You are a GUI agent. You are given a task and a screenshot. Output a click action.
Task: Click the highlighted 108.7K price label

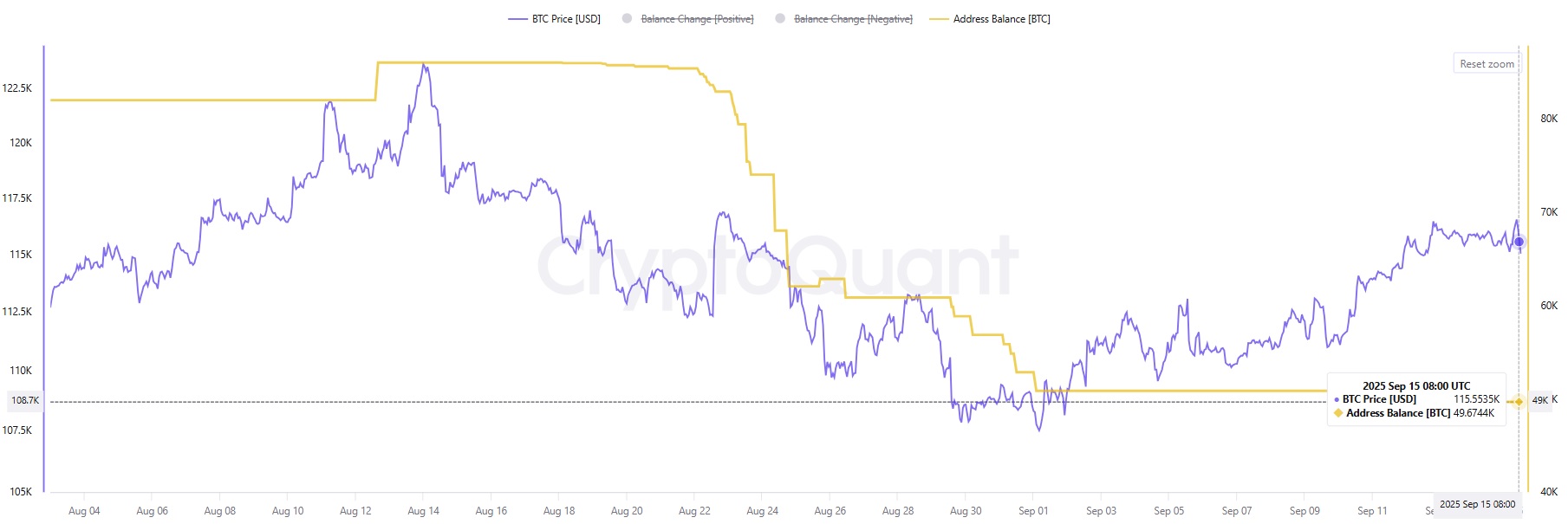pyautogui.click(x=24, y=401)
